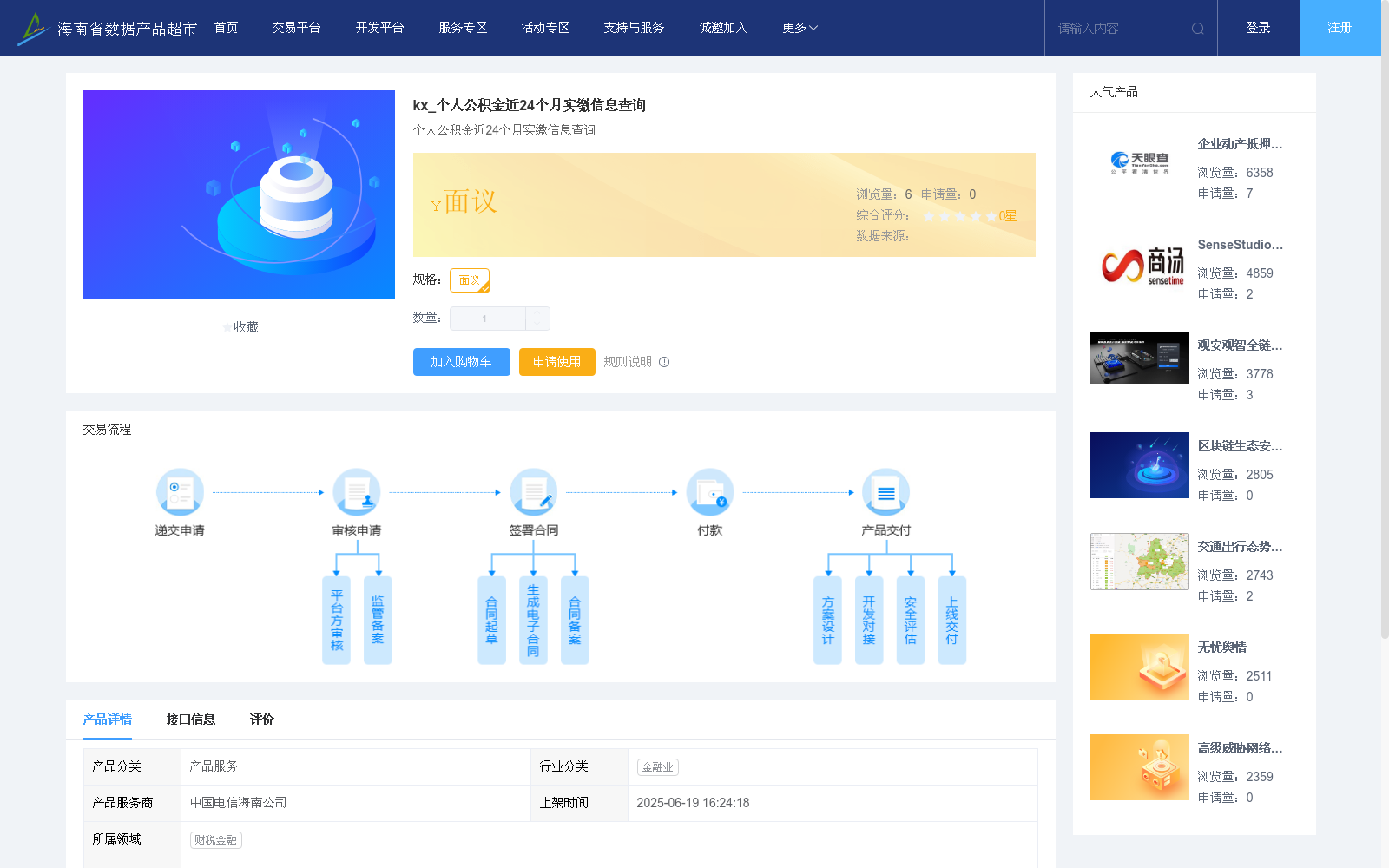The width and height of the screenshot is (1389, 868).
Task: Click the 收藏 star icon
Action: click(227, 327)
